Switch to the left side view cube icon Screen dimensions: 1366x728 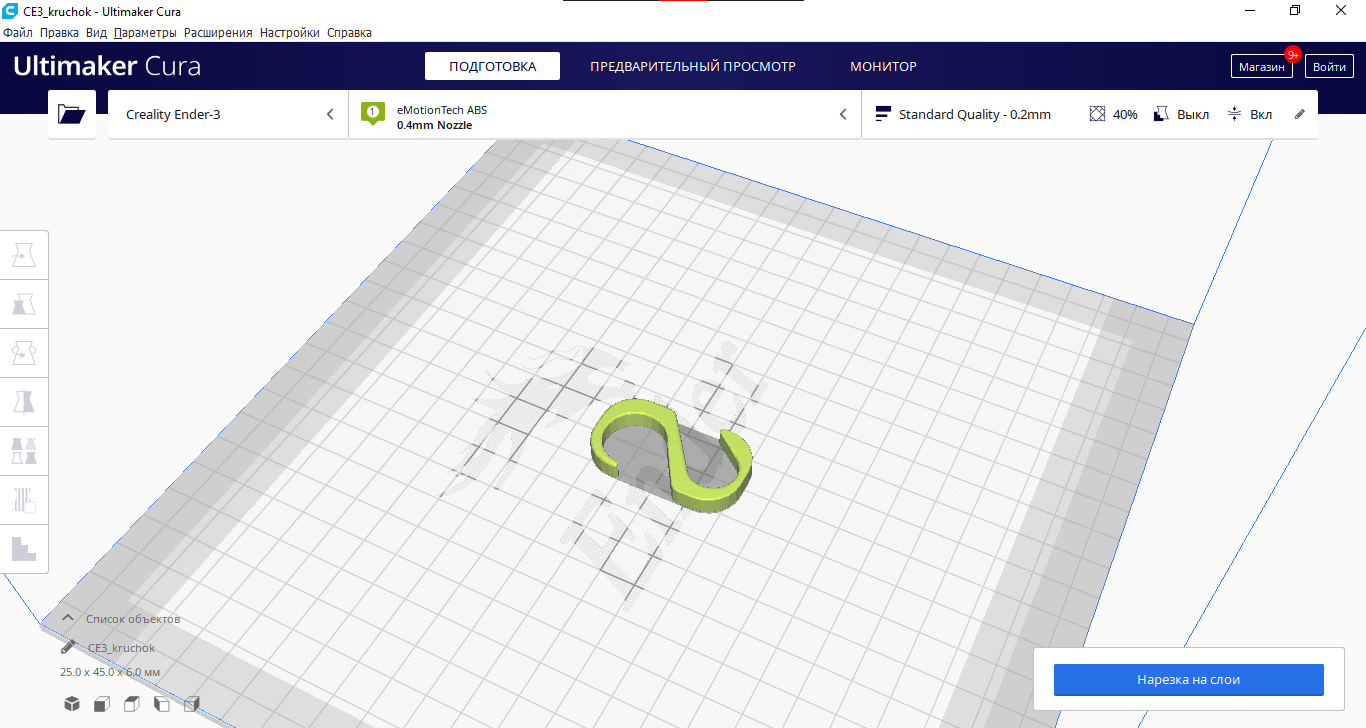coord(162,704)
